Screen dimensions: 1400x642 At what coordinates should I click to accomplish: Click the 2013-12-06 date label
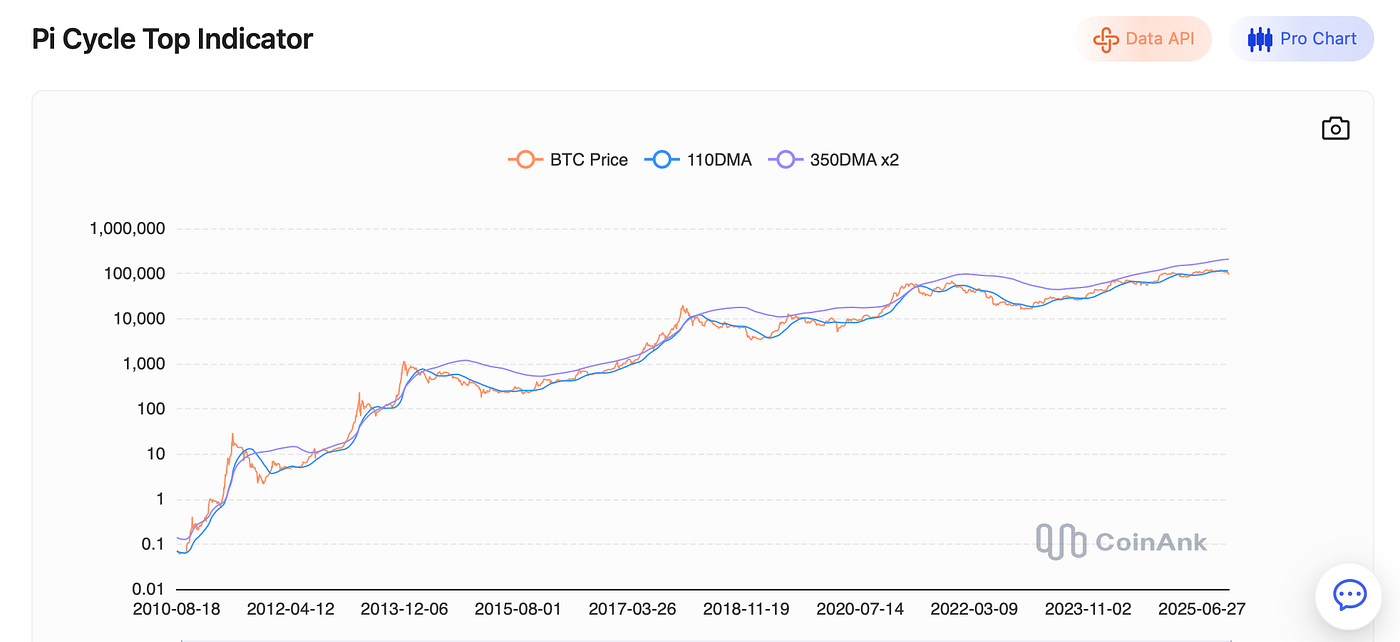[404, 608]
